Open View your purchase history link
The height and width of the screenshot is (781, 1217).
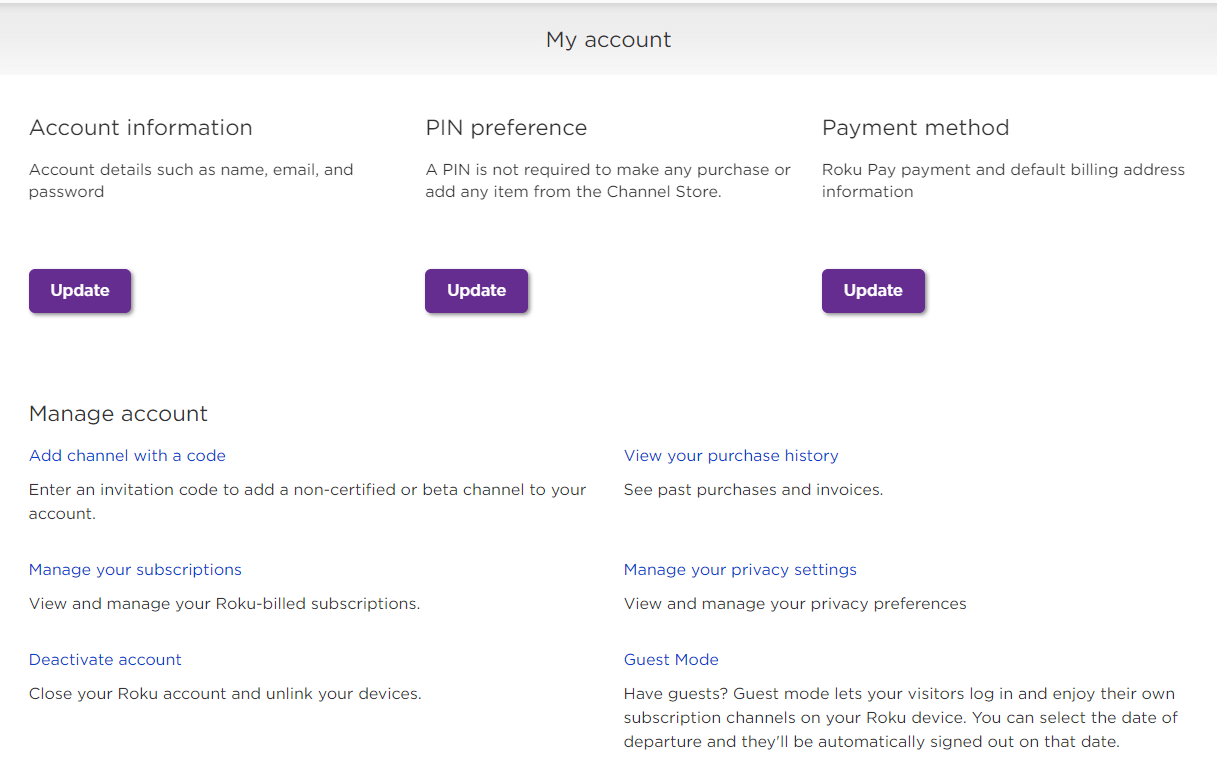pyautogui.click(x=731, y=455)
